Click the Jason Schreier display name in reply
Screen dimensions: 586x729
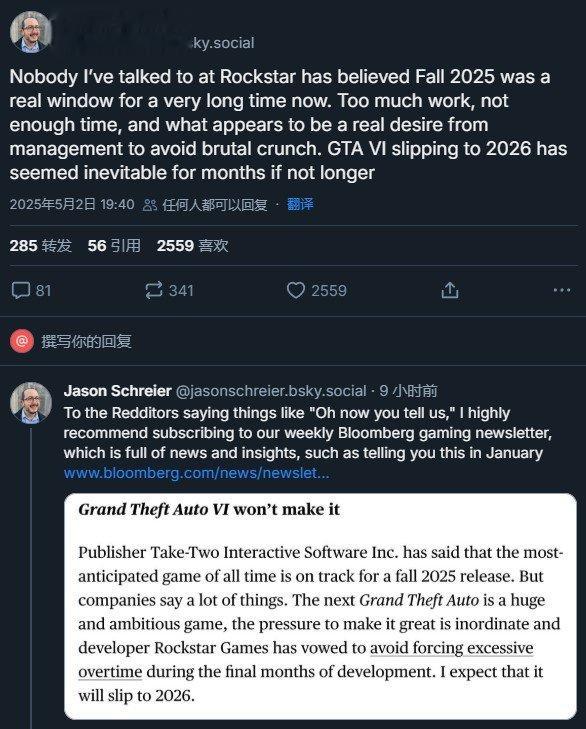pos(118,391)
